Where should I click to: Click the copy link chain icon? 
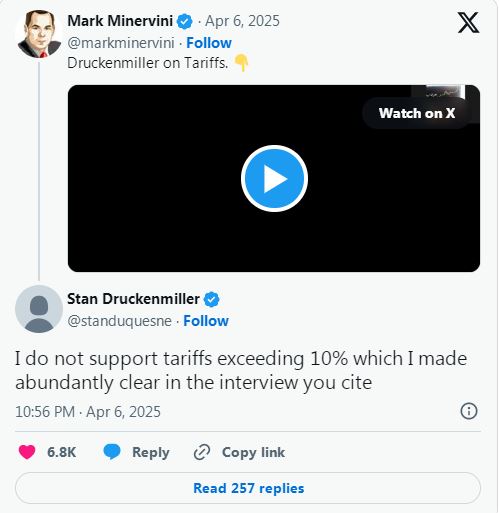tap(202, 452)
